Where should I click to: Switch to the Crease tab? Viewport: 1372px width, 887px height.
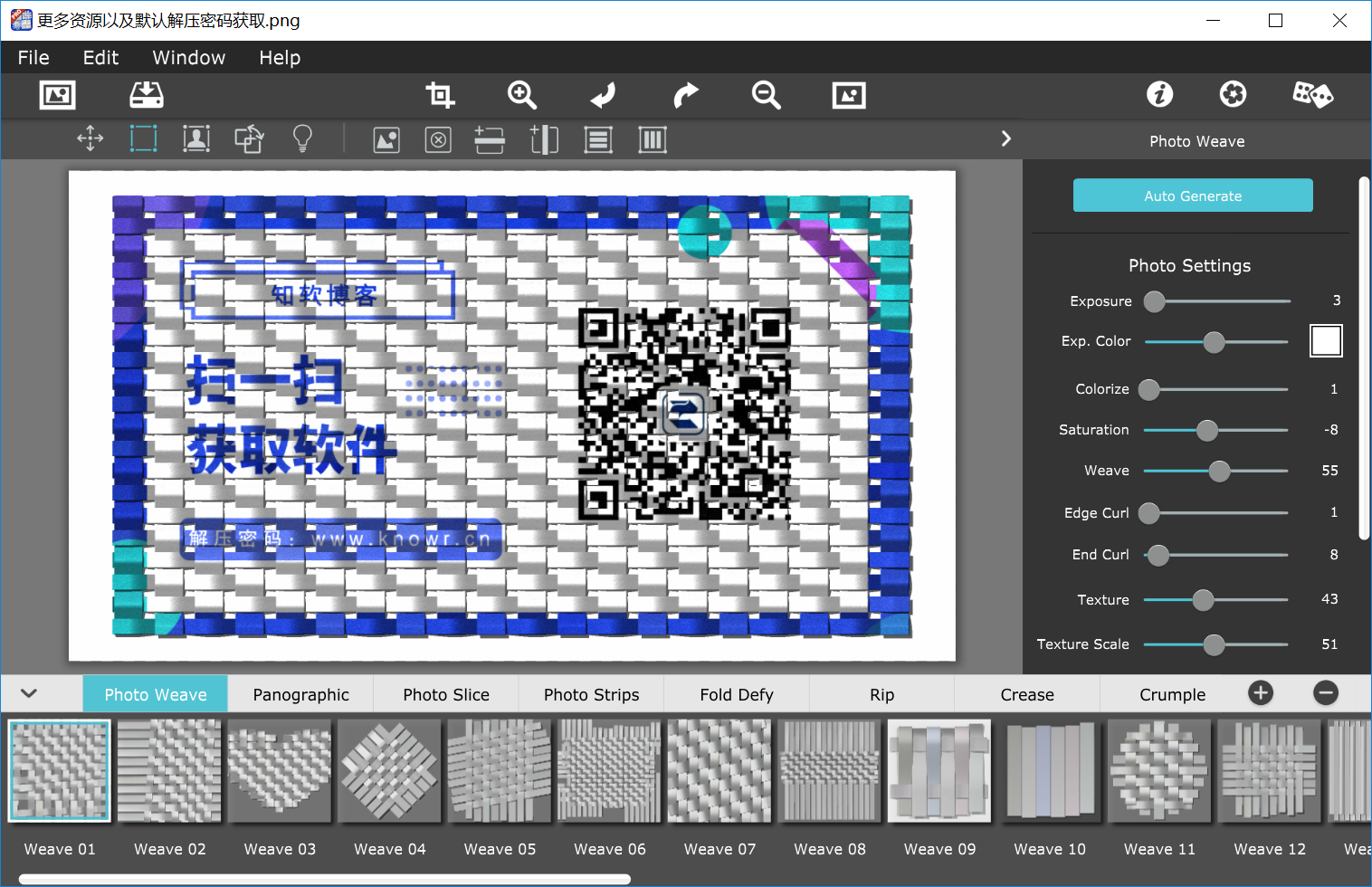(1027, 694)
